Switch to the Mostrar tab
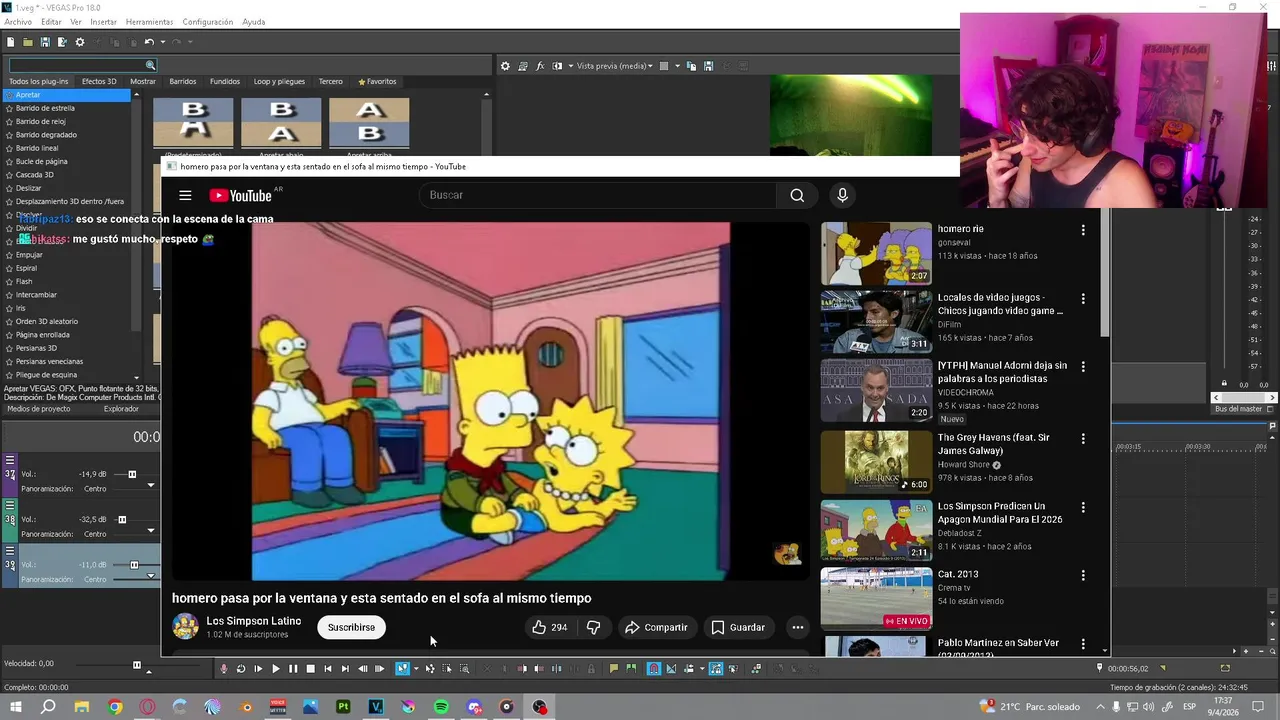 coord(143,81)
